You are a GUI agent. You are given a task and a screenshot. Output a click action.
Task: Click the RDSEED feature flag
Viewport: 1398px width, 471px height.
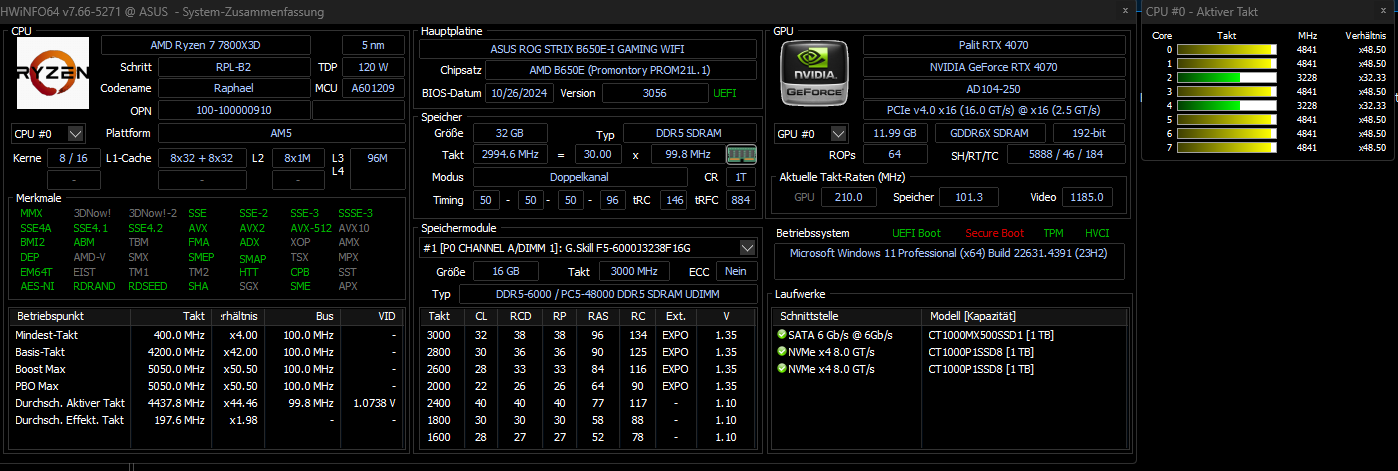click(x=149, y=286)
